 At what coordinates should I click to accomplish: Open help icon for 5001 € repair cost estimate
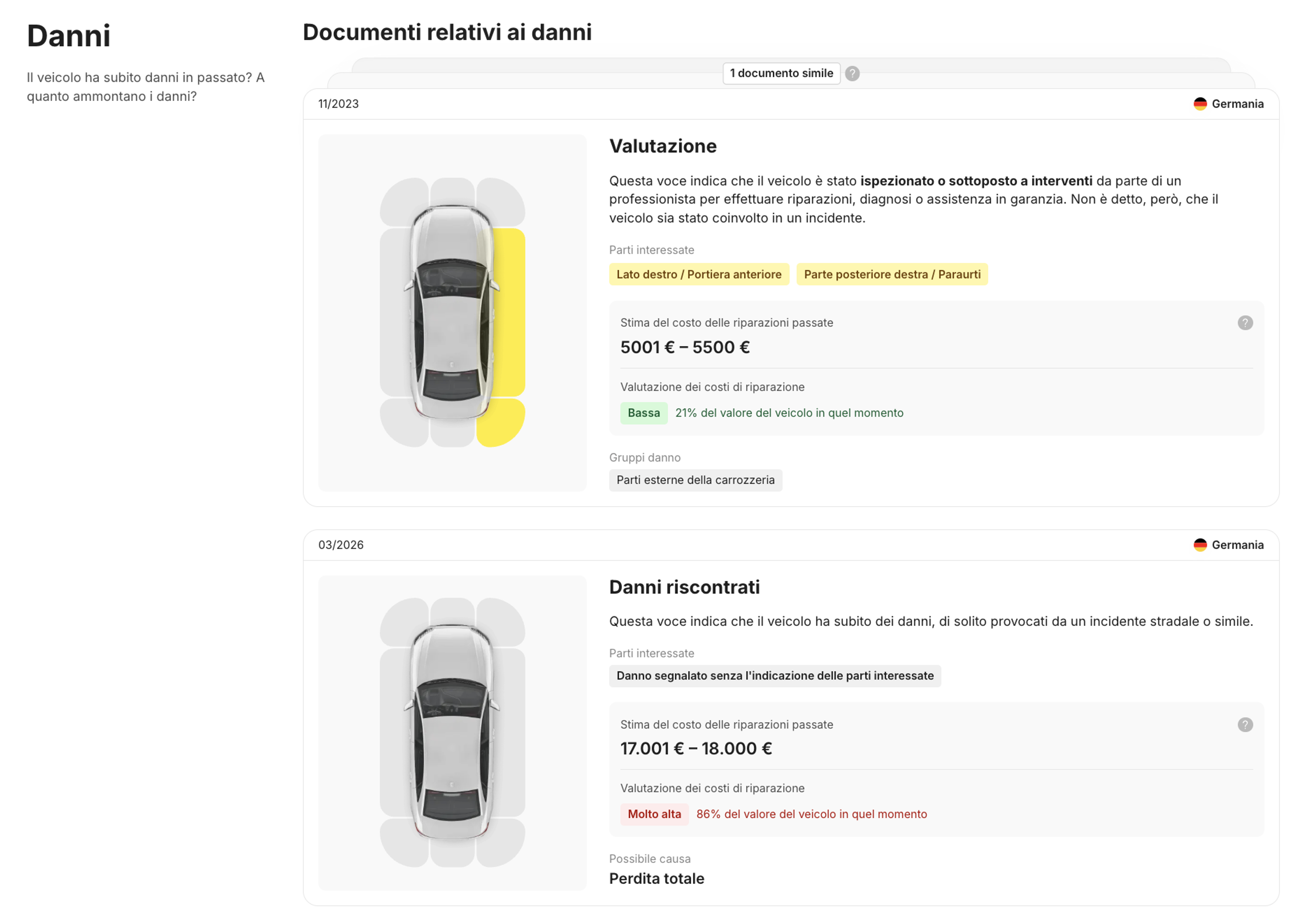pyautogui.click(x=1244, y=323)
